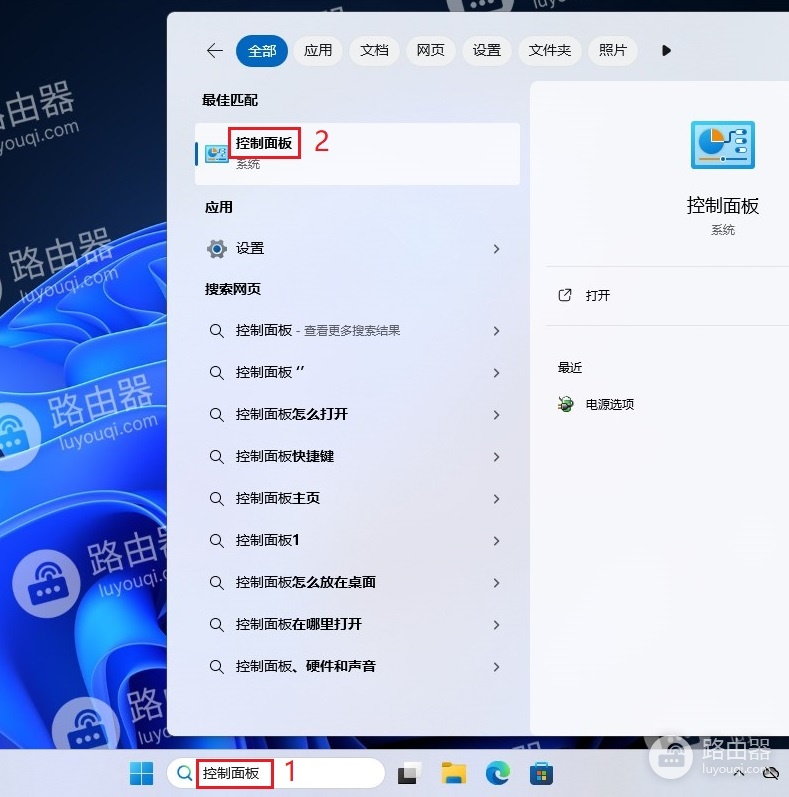Show more filter tabs with play arrow
The image size is (789, 797).
[666, 50]
